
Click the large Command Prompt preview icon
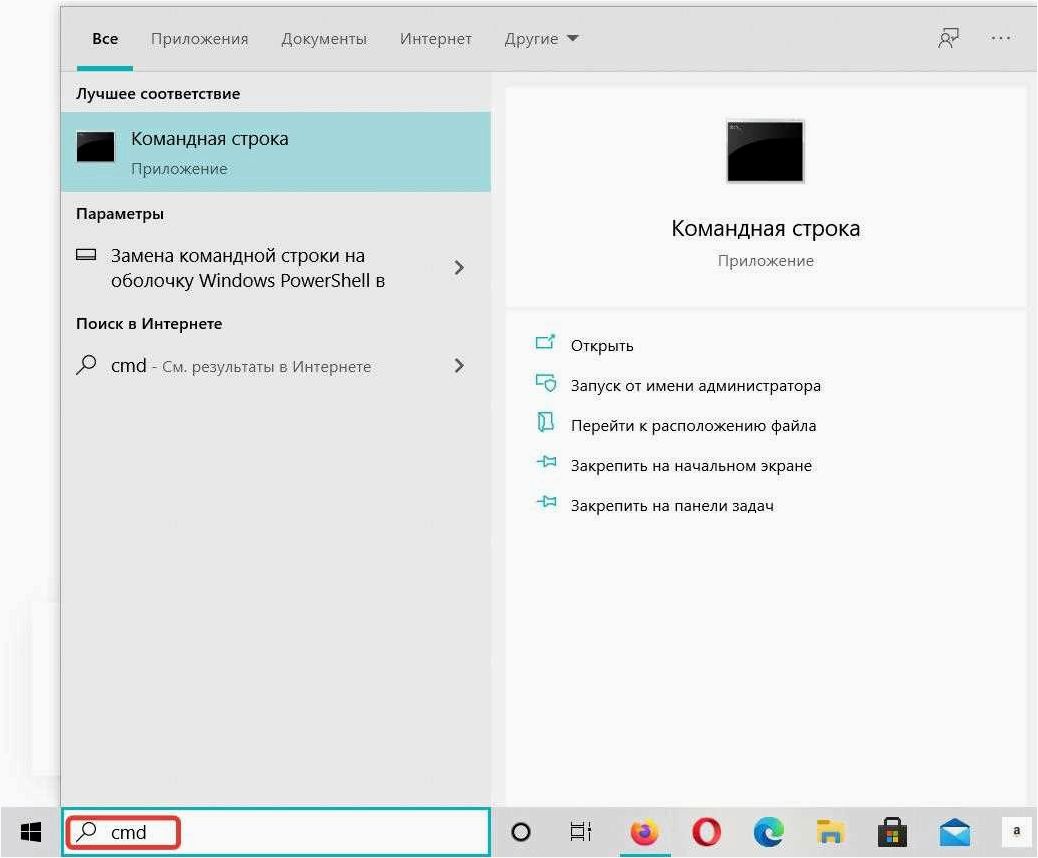(x=765, y=151)
